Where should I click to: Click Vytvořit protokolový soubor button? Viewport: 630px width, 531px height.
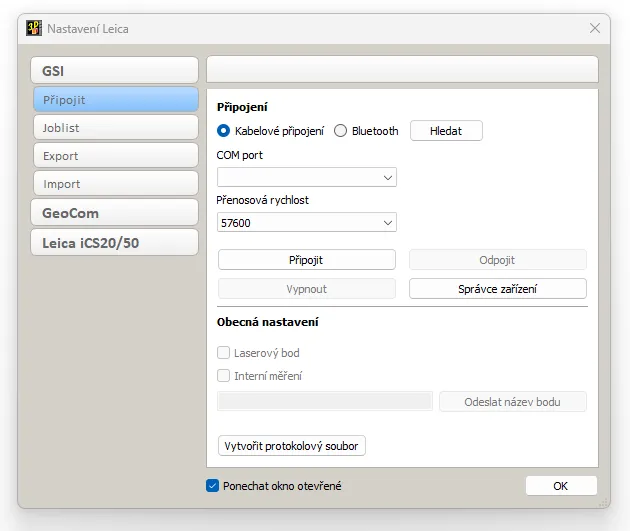[292, 446]
